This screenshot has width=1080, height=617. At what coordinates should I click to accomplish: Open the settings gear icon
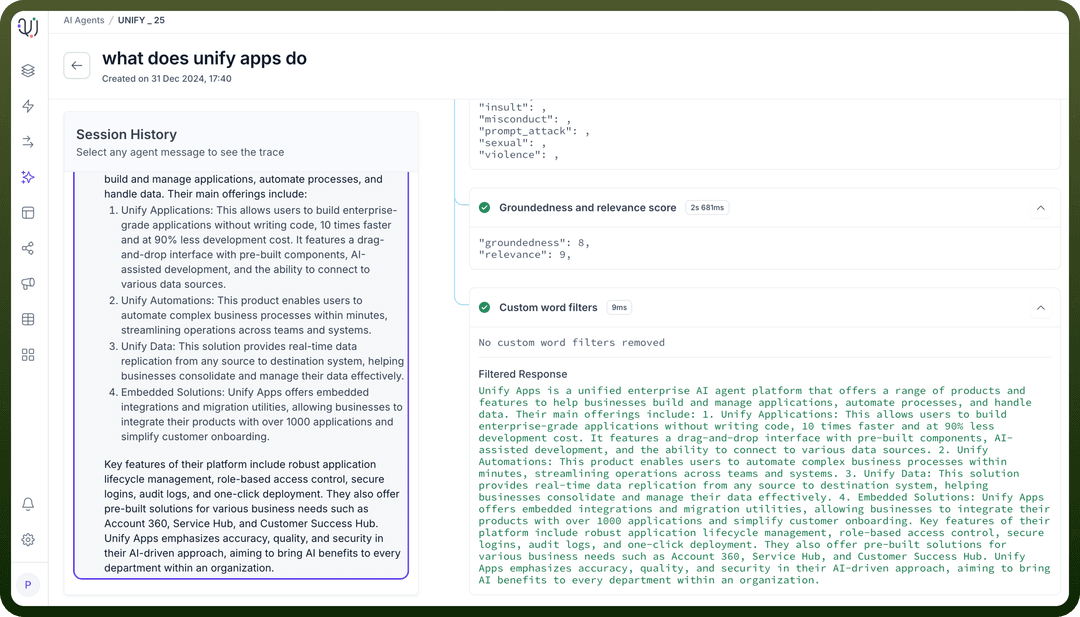point(28,539)
